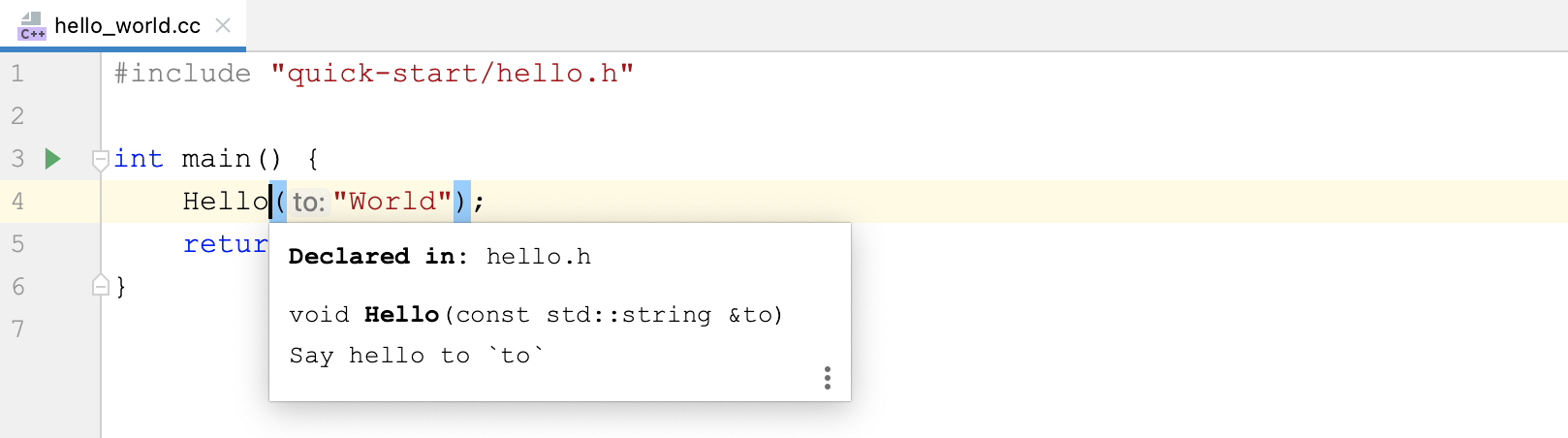Click the green run arrow beside main
This screenshot has height=438, width=1568.
coord(53,158)
